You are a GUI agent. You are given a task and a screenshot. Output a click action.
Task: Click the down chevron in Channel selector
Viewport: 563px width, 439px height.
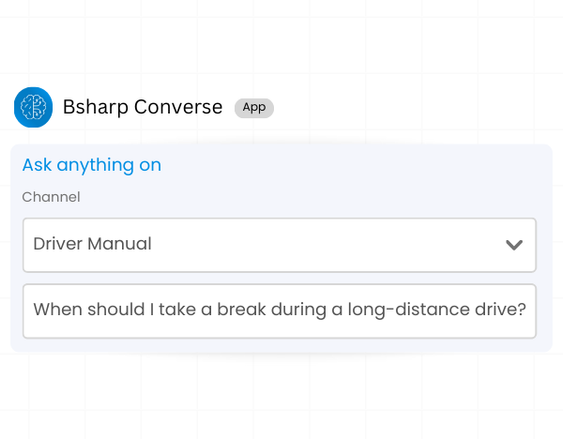pos(514,245)
